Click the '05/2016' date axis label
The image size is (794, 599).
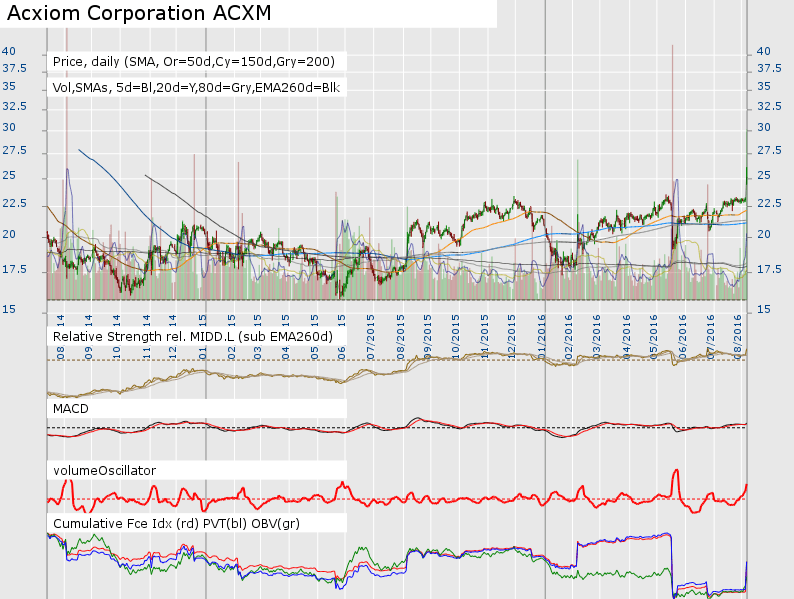click(x=653, y=337)
